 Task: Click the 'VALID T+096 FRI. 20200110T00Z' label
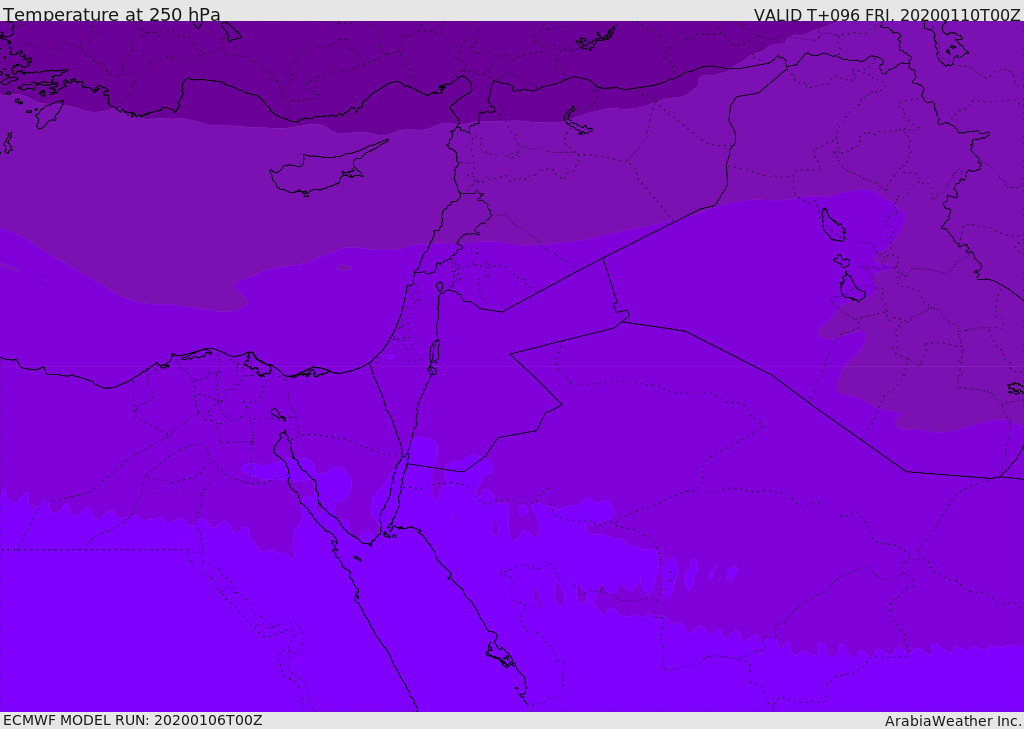coord(887,15)
